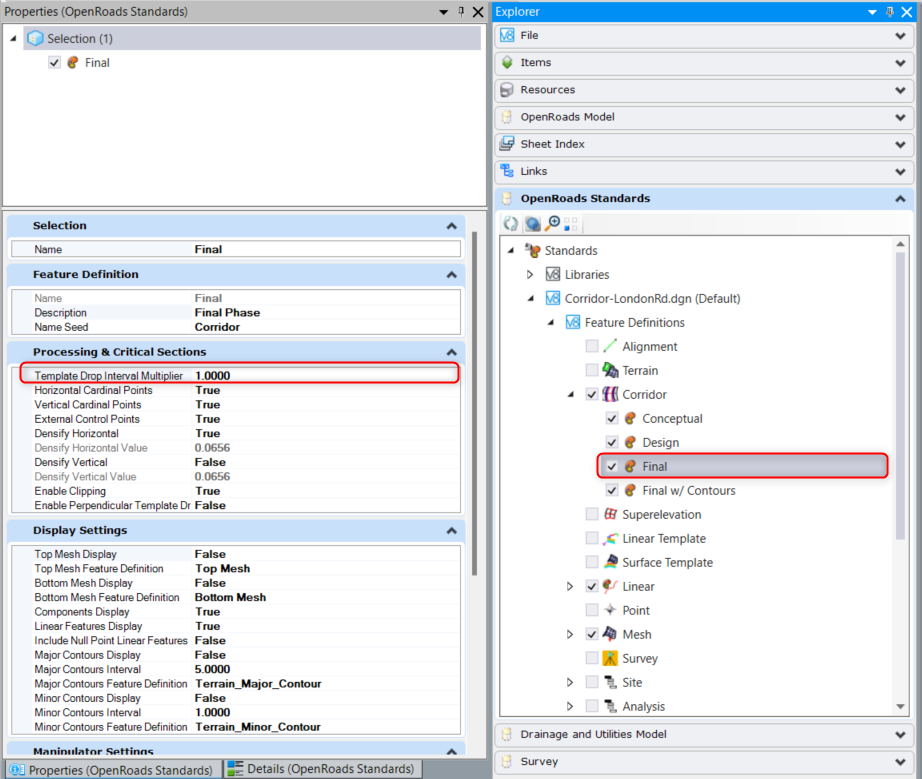Click the Terrain feature icon
922x779 pixels.
point(610,370)
